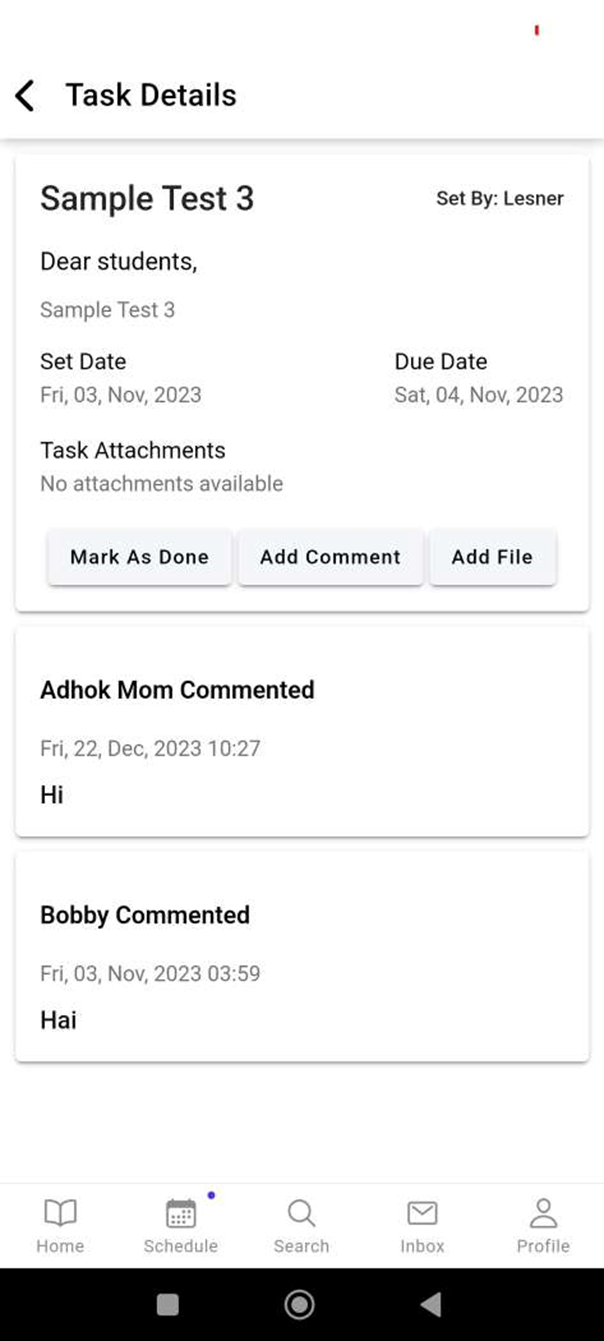This screenshot has width=604, height=1341.
Task: Tap the Search magnifier icon
Action: tap(301, 1213)
